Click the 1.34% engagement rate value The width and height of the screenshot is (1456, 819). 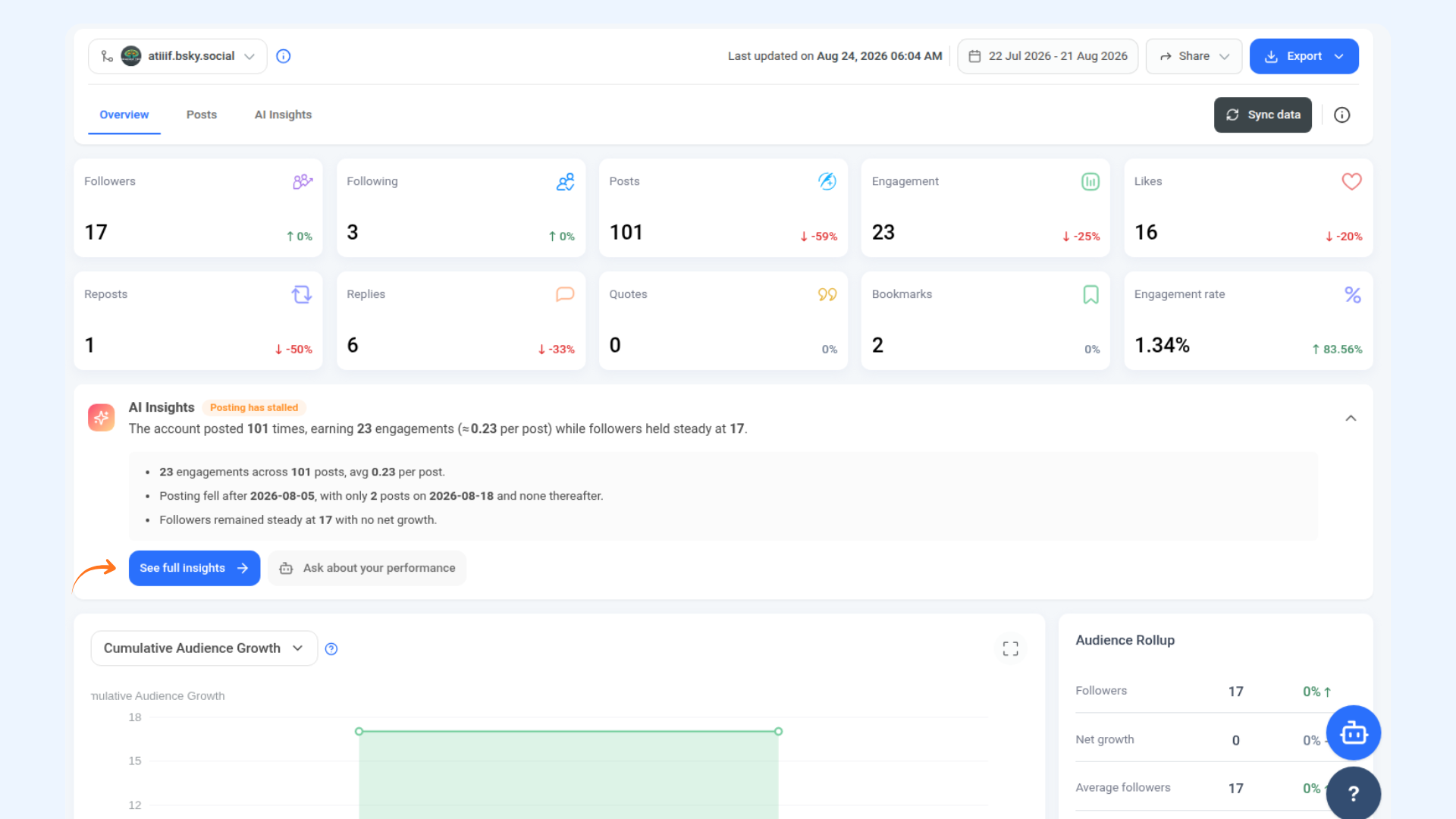point(1162,345)
